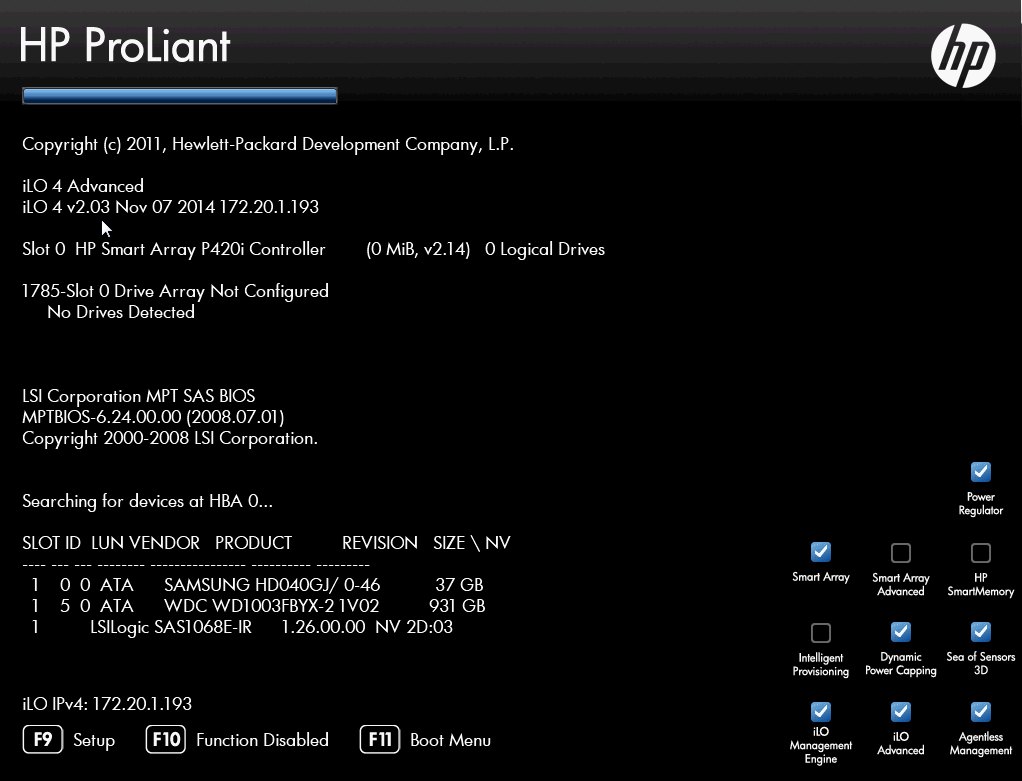
Task: Click the Hewlett-Packard copyright line
Action: point(268,144)
